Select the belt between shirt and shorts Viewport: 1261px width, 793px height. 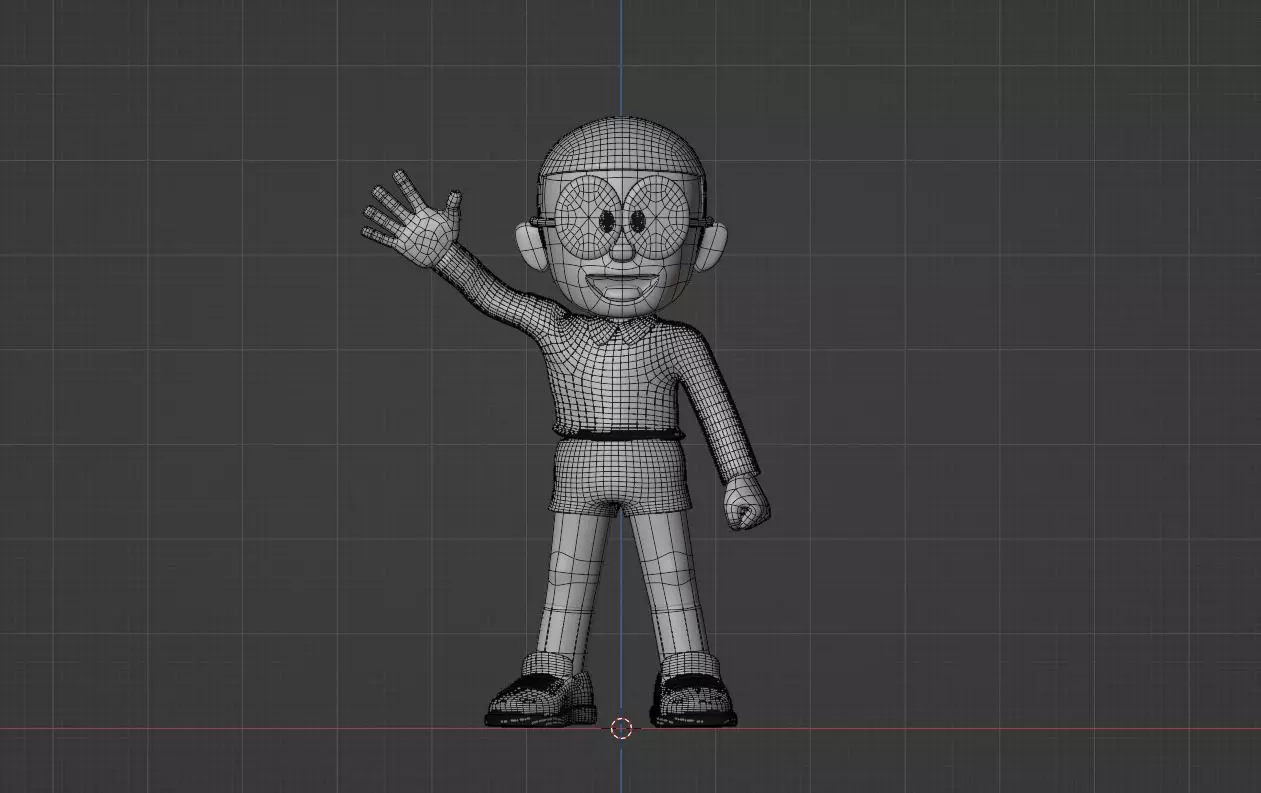click(x=620, y=435)
